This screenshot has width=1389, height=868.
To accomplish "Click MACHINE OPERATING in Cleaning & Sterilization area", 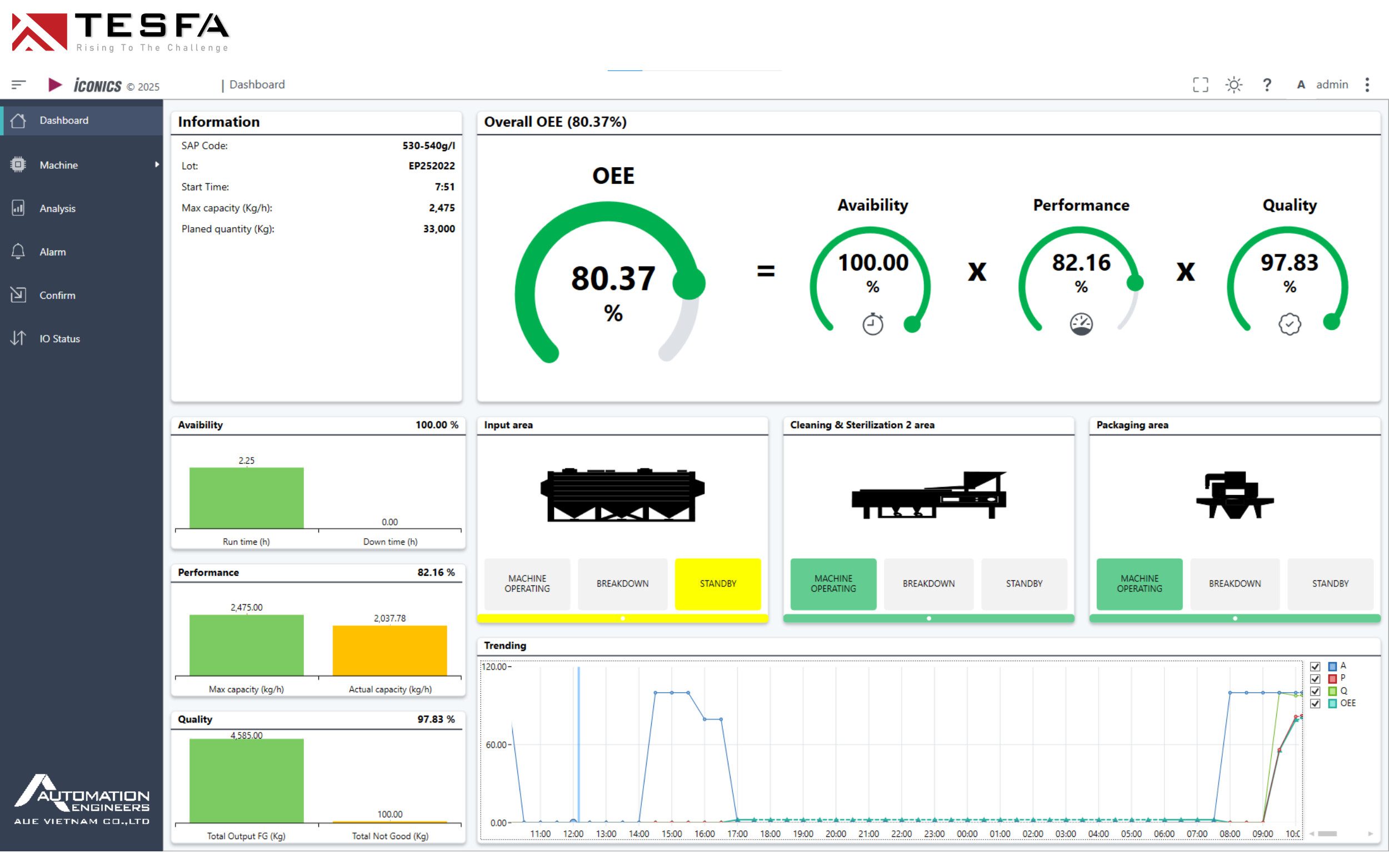I will pyautogui.click(x=833, y=583).
